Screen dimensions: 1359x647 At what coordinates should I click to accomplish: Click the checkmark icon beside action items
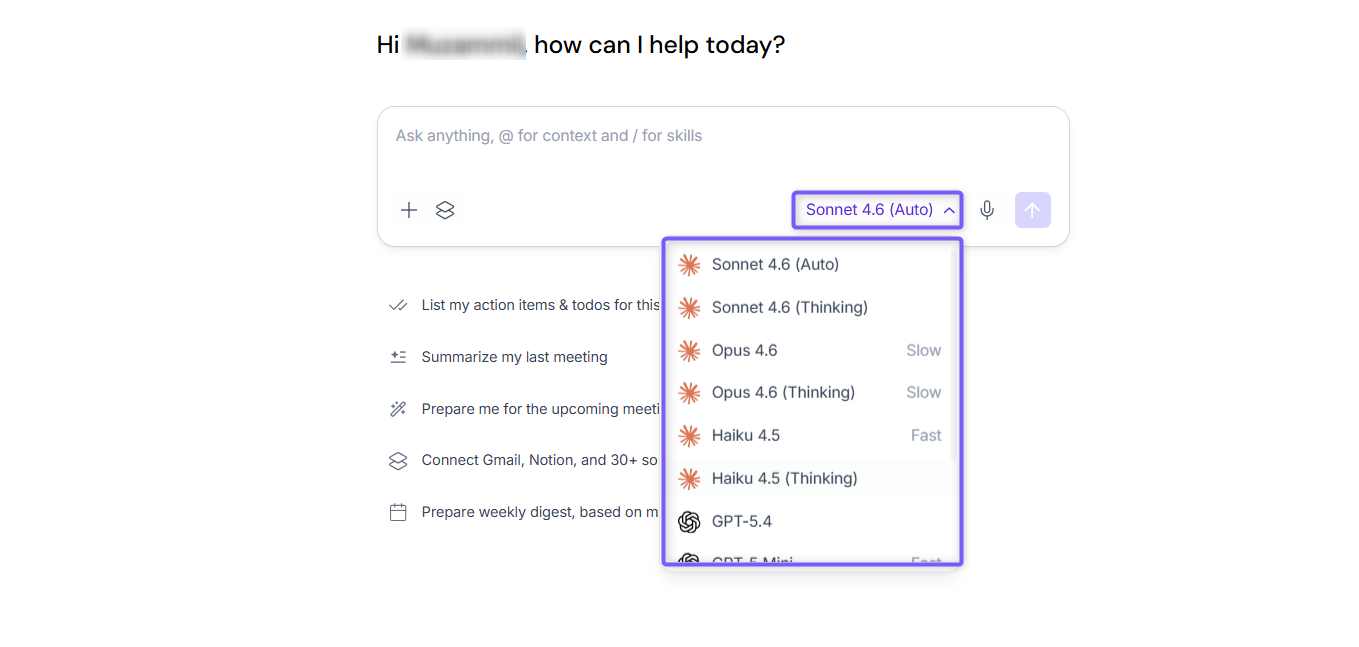pyautogui.click(x=398, y=305)
